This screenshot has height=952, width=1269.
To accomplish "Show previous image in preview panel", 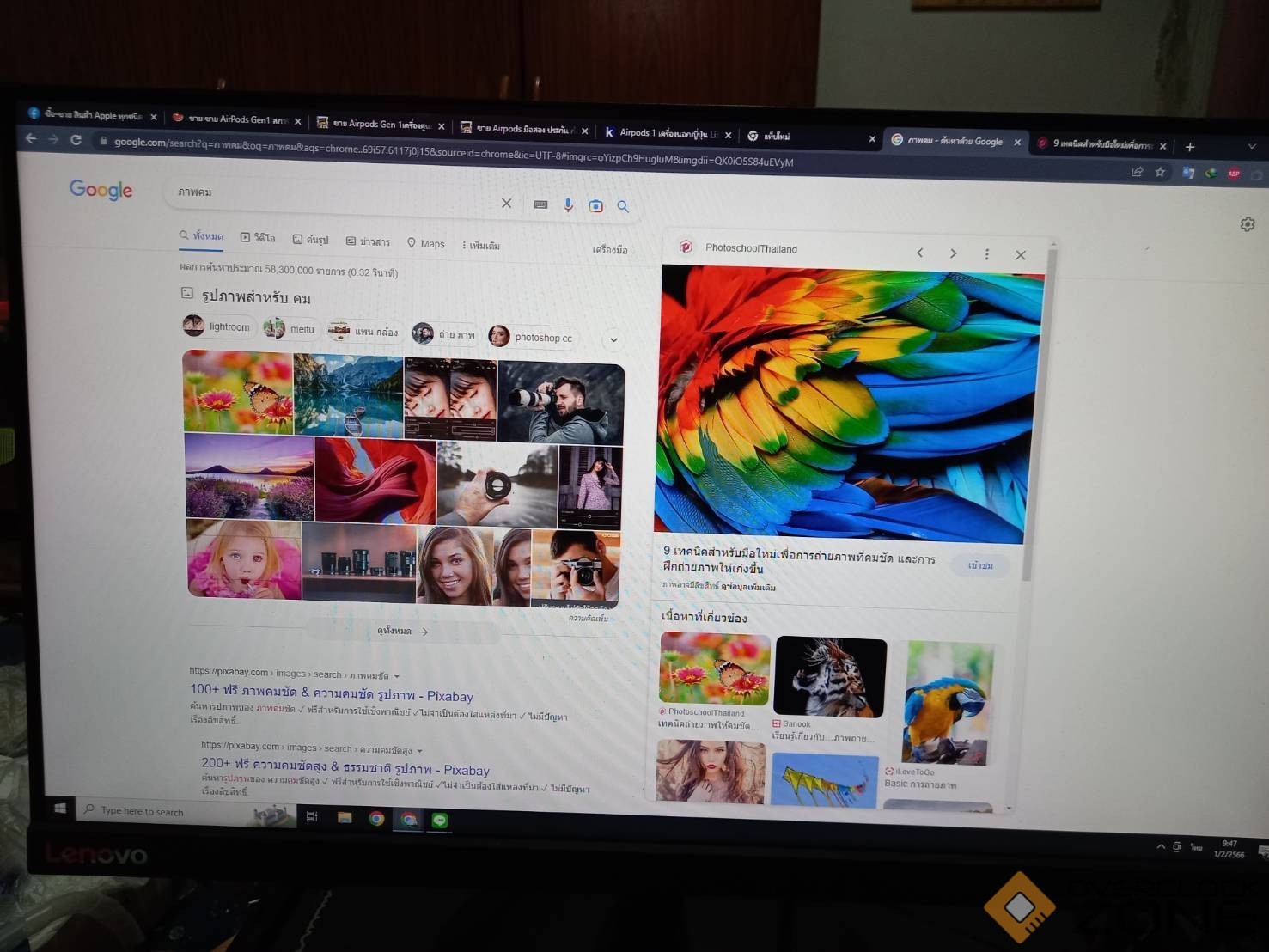I will click(920, 253).
